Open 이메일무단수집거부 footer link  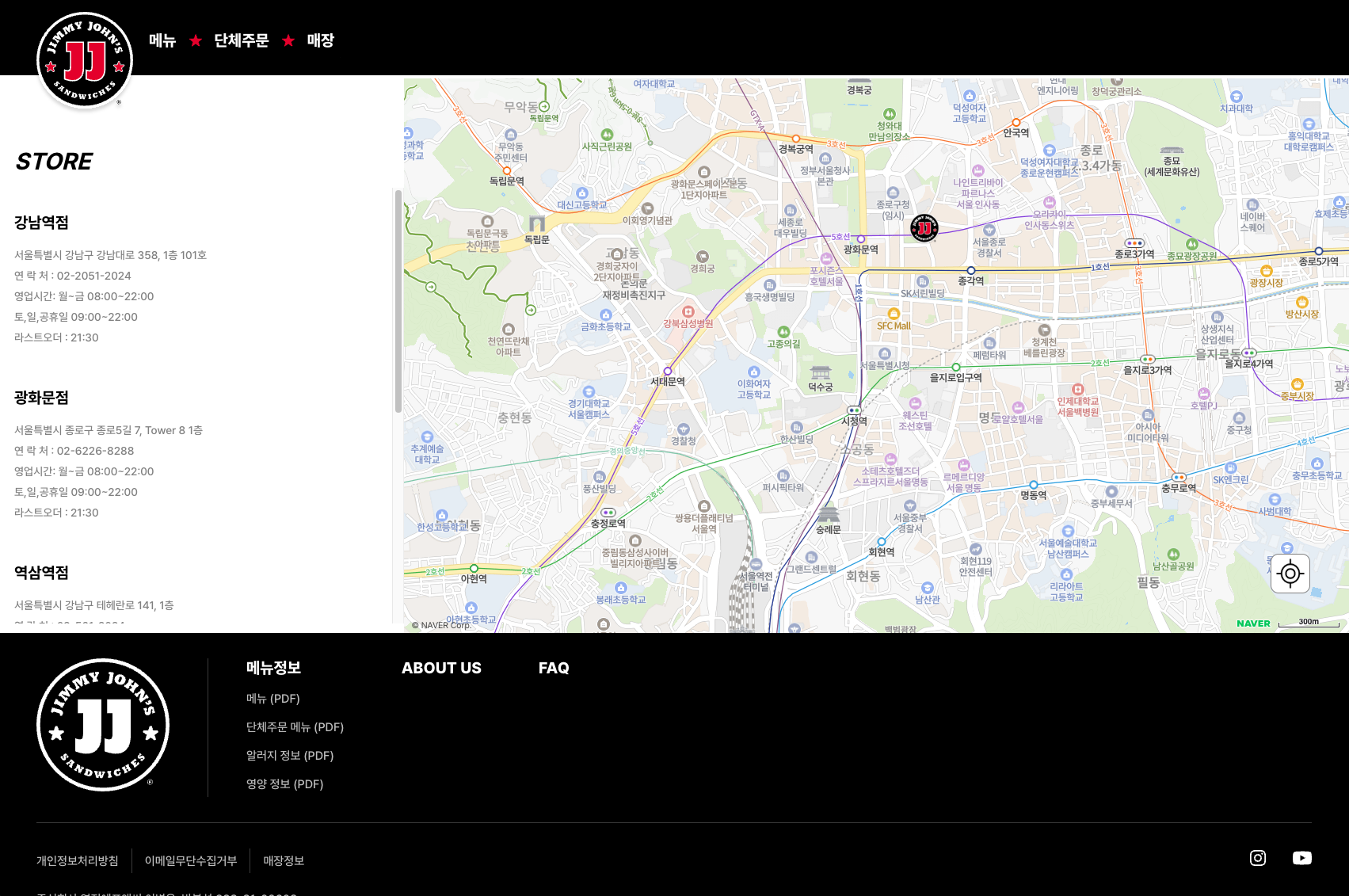[x=191, y=861]
